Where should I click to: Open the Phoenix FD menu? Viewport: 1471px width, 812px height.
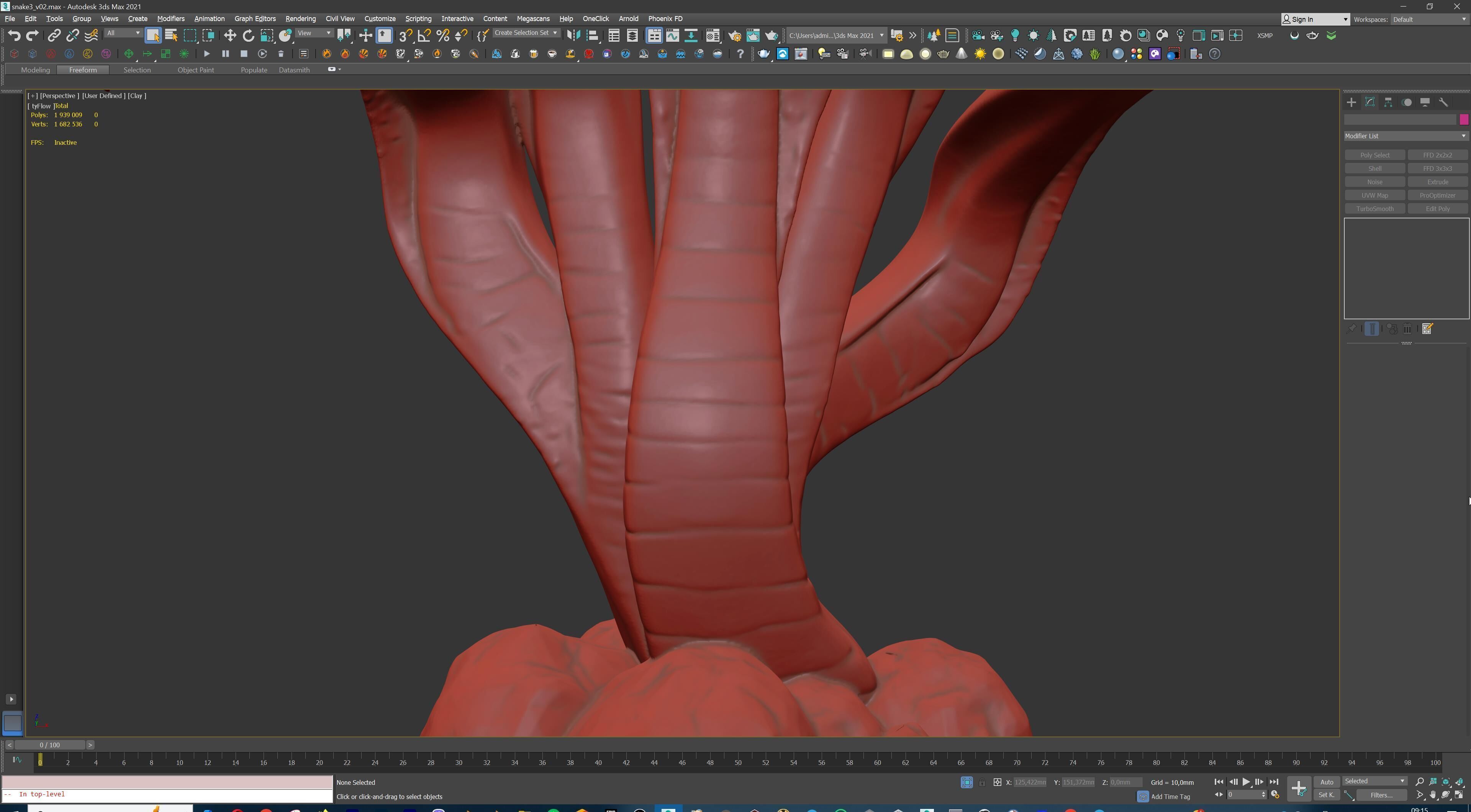tap(665, 19)
